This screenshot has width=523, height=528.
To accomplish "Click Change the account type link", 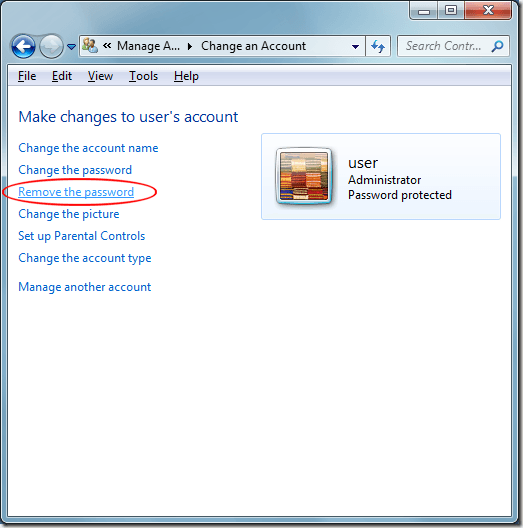I will click(85, 258).
